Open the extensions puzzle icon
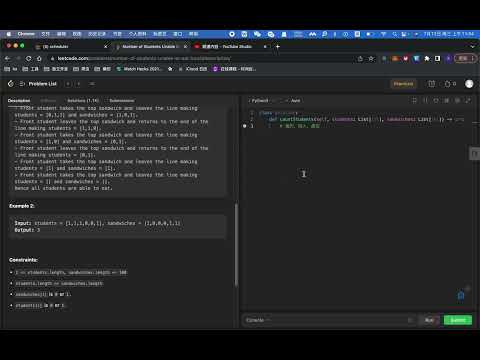The width and height of the screenshot is (480, 360). pos(427,59)
